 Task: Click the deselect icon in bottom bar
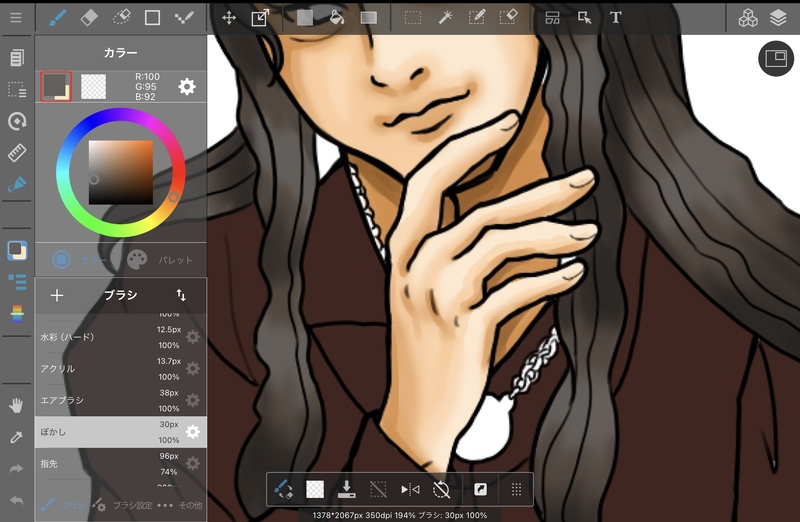point(378,489)
